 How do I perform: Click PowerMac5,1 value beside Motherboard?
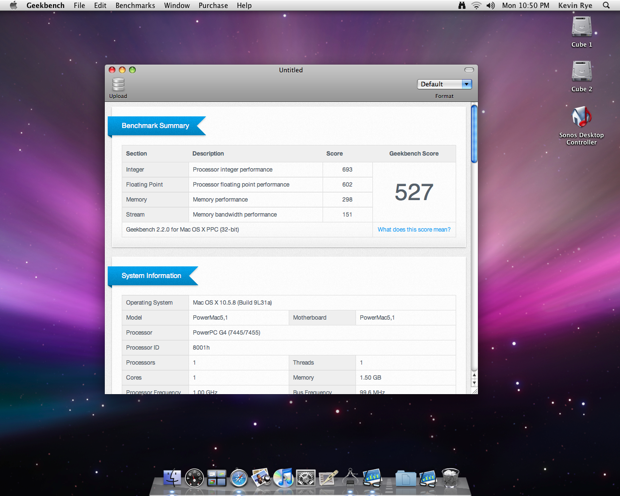pos(377,318)
